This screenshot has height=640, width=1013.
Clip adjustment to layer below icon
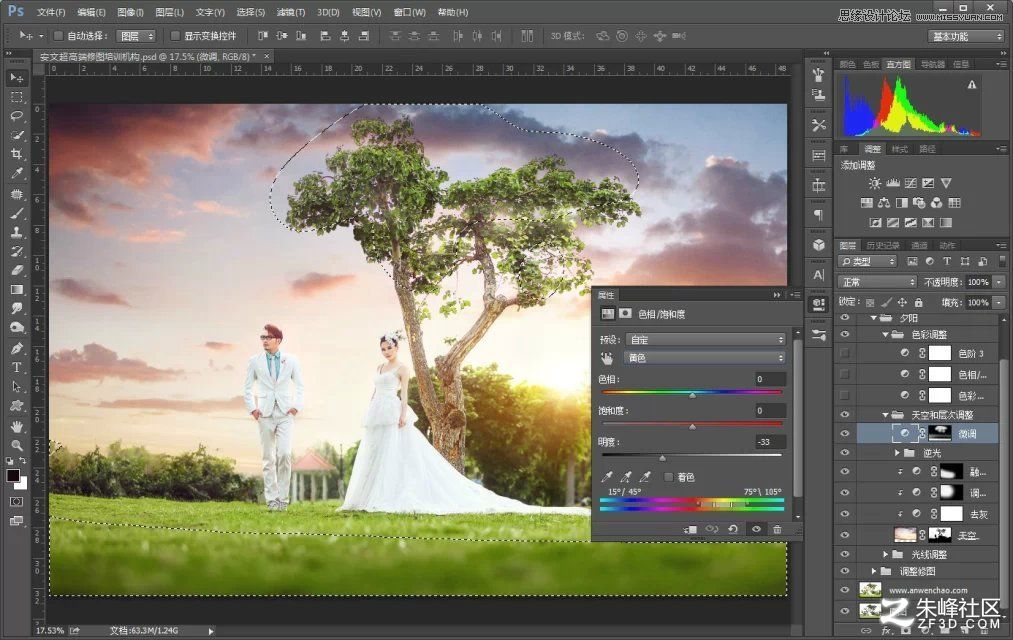pyautogui.click(x=690, y=530)
